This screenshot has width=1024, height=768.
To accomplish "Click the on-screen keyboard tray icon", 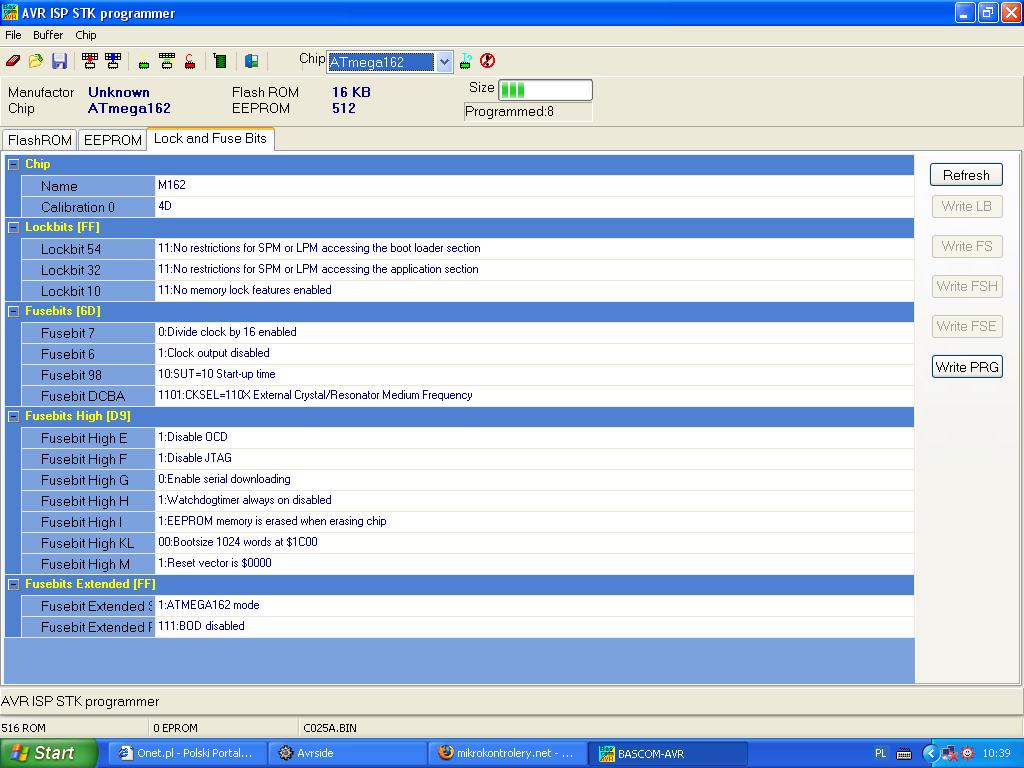I will (904, 754).
